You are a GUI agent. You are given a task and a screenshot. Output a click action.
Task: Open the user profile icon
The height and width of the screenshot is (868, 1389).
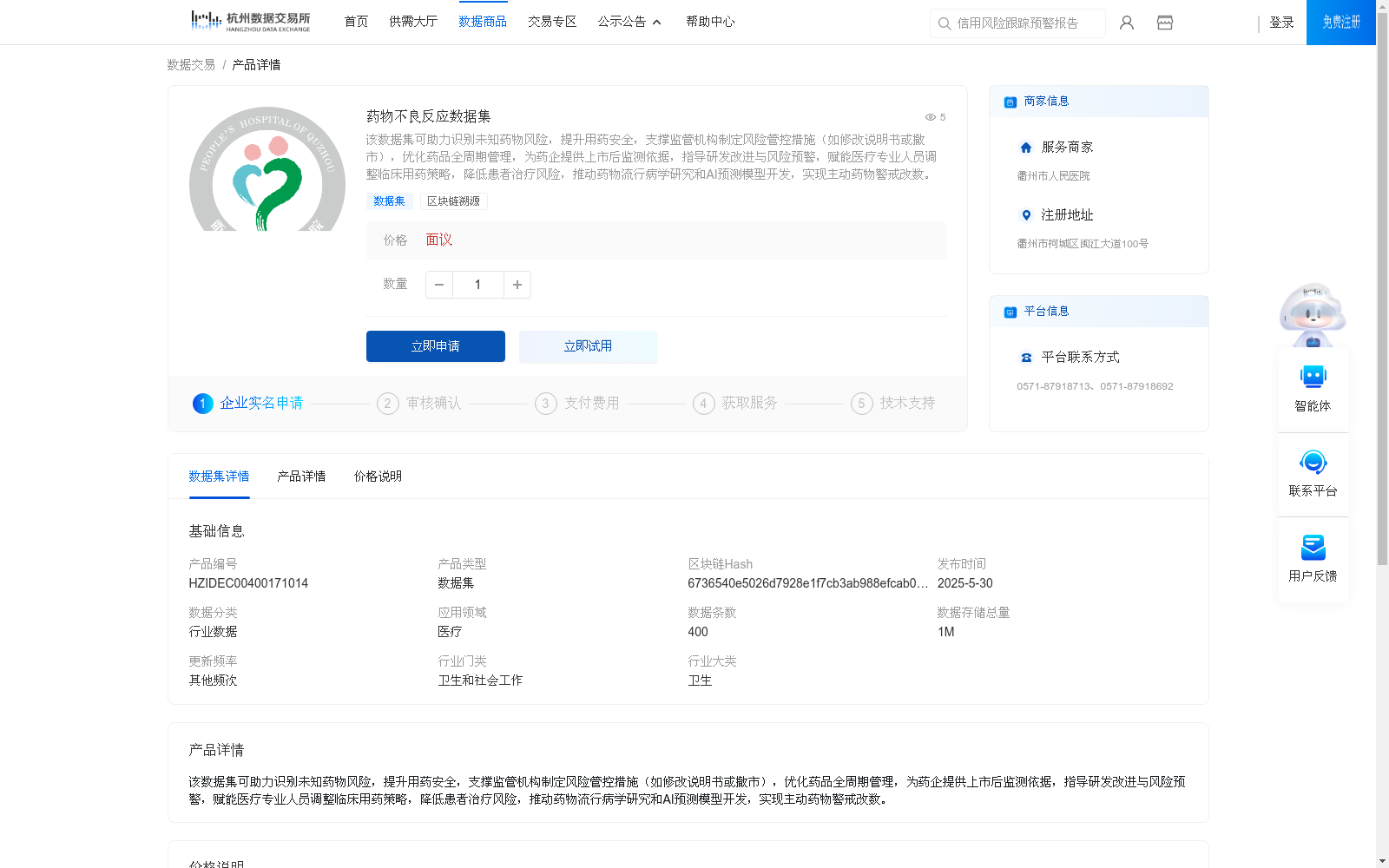click(1127, 23)
